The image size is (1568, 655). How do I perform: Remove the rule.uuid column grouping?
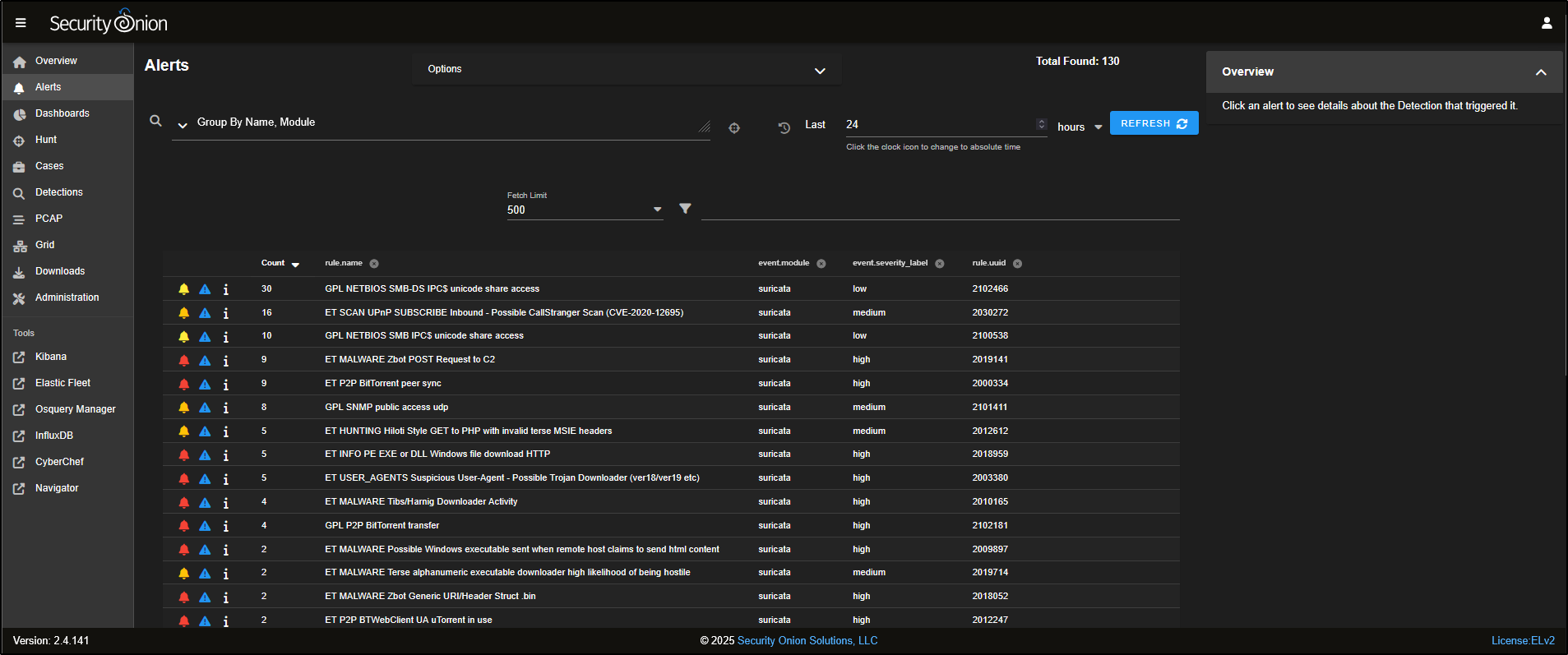(x=1017, y=264)
